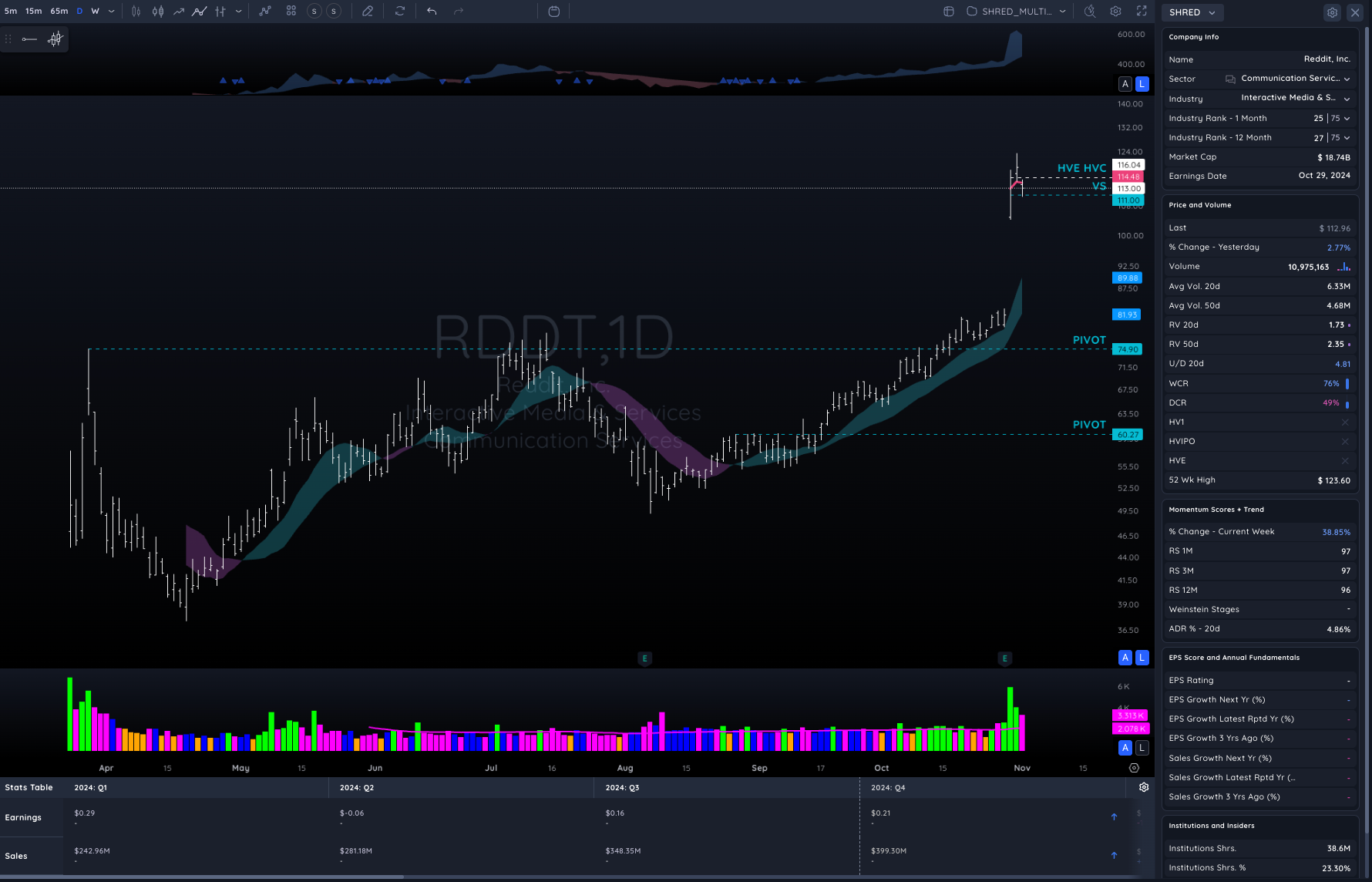Switch to the 15m timeframe
1372x882 pixels.
coord(34,12)
